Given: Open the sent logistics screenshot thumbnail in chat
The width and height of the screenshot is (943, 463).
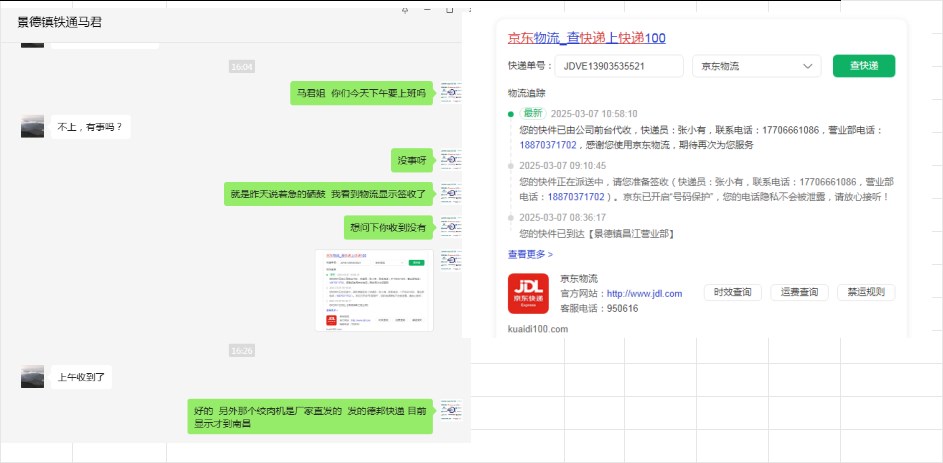Looking at the screenshot, I should [374, 290].
